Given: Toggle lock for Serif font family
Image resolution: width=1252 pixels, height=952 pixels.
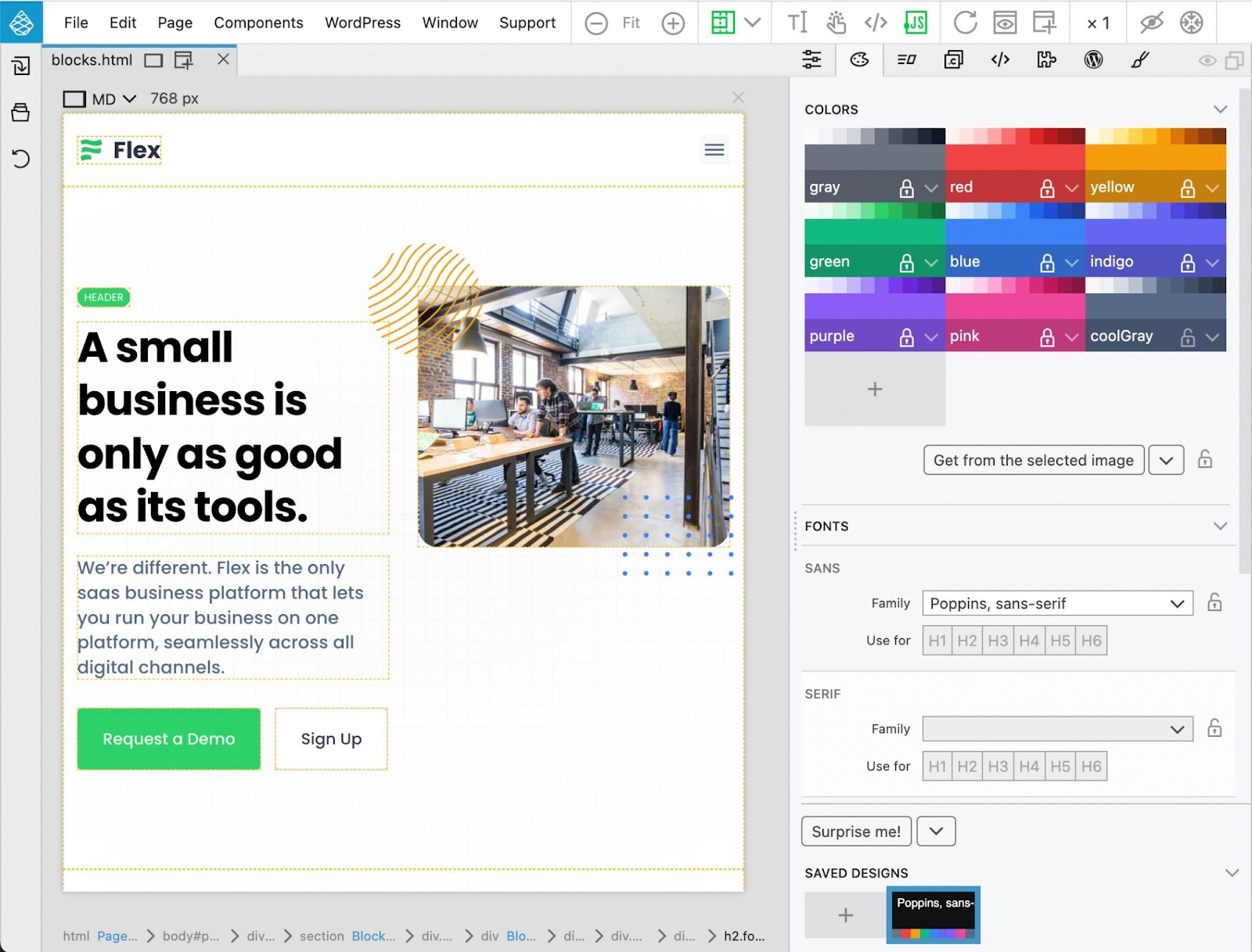Looking at the screenshot, I should [1214, 728].
